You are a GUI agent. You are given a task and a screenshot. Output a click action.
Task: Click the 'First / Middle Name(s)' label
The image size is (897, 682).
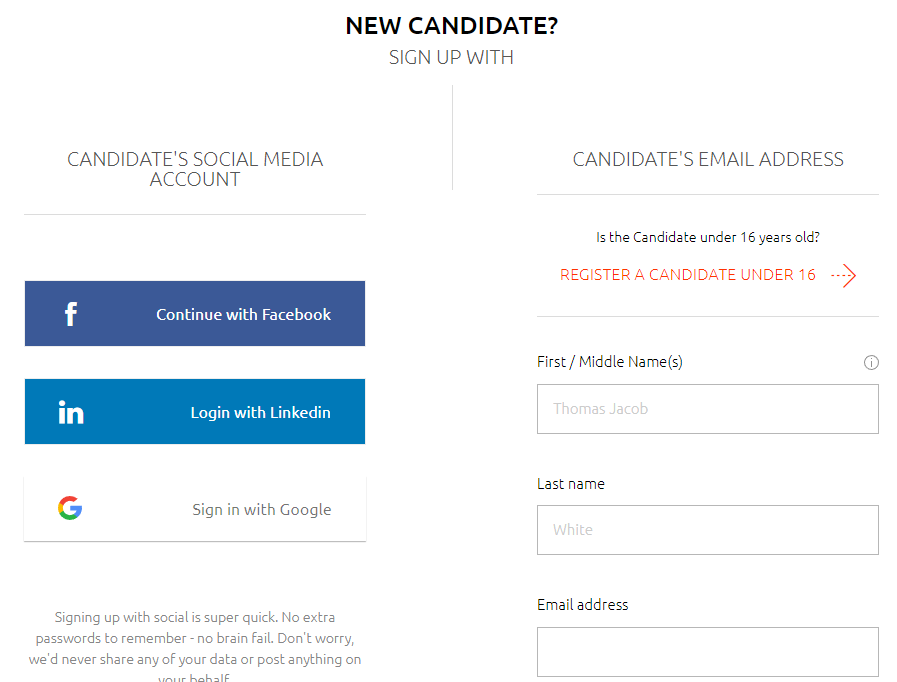(x=610, y=362)
